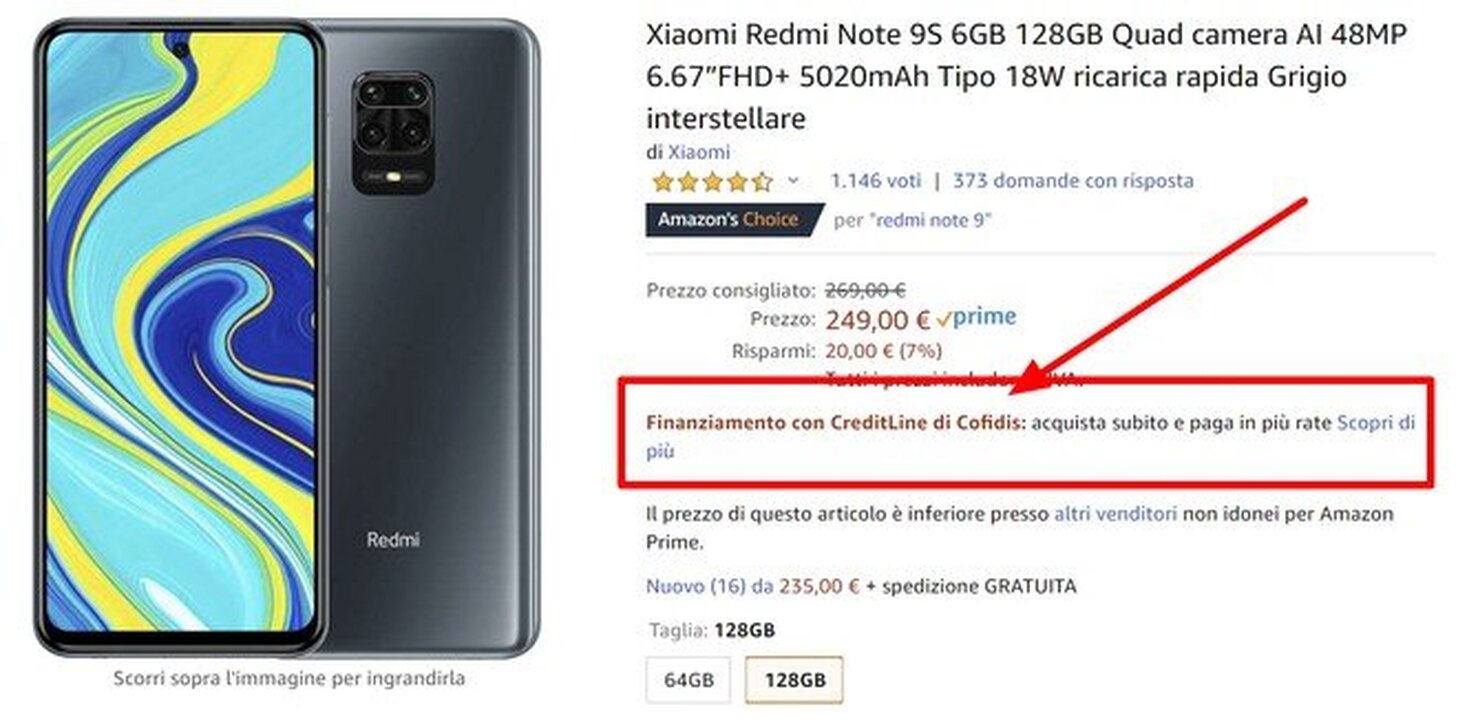
Task: Click the phone rear camera module
Action: tap(394, 133)
